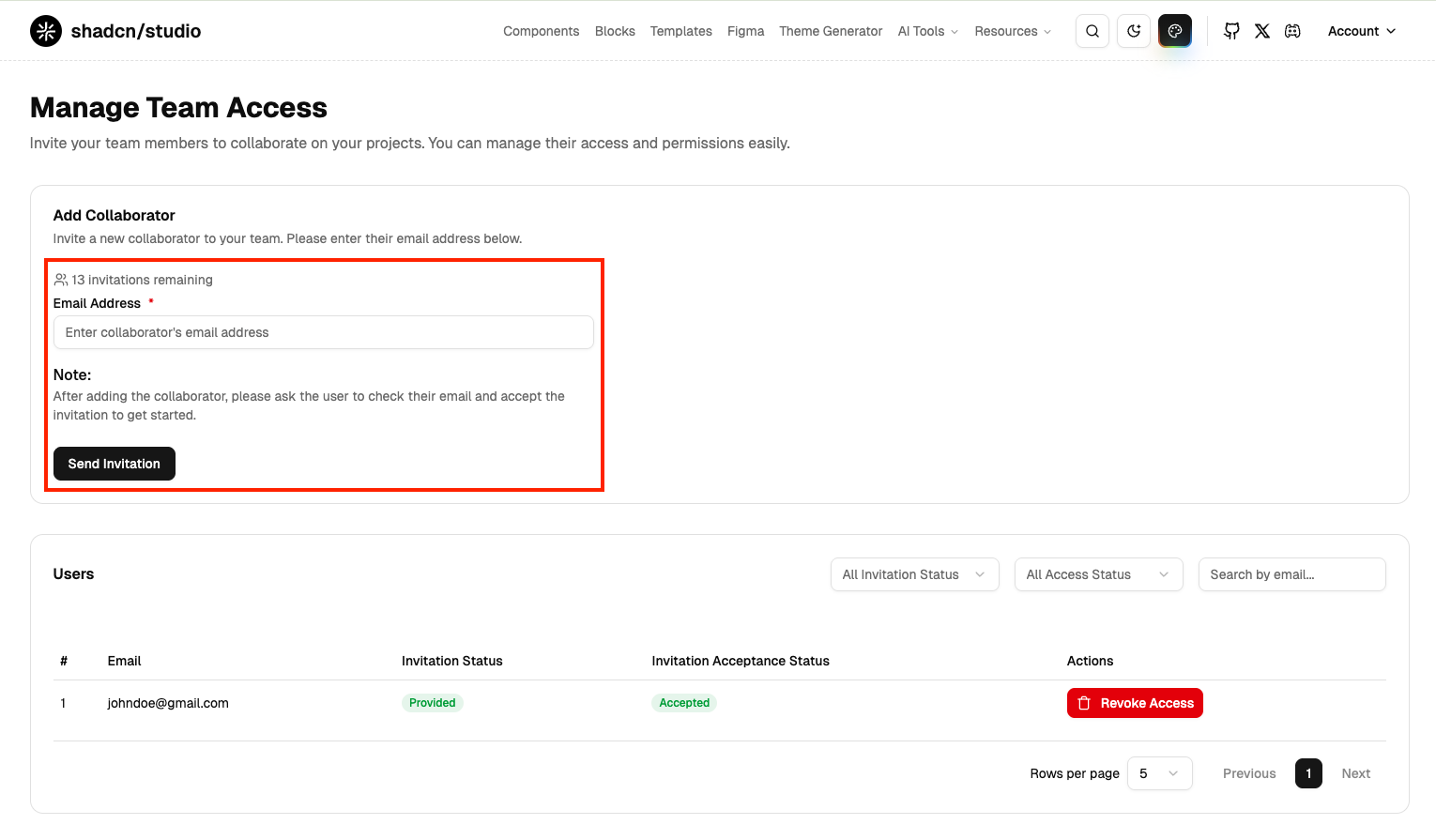
Task: Open the search icon button
Action: click(1092, 31)
